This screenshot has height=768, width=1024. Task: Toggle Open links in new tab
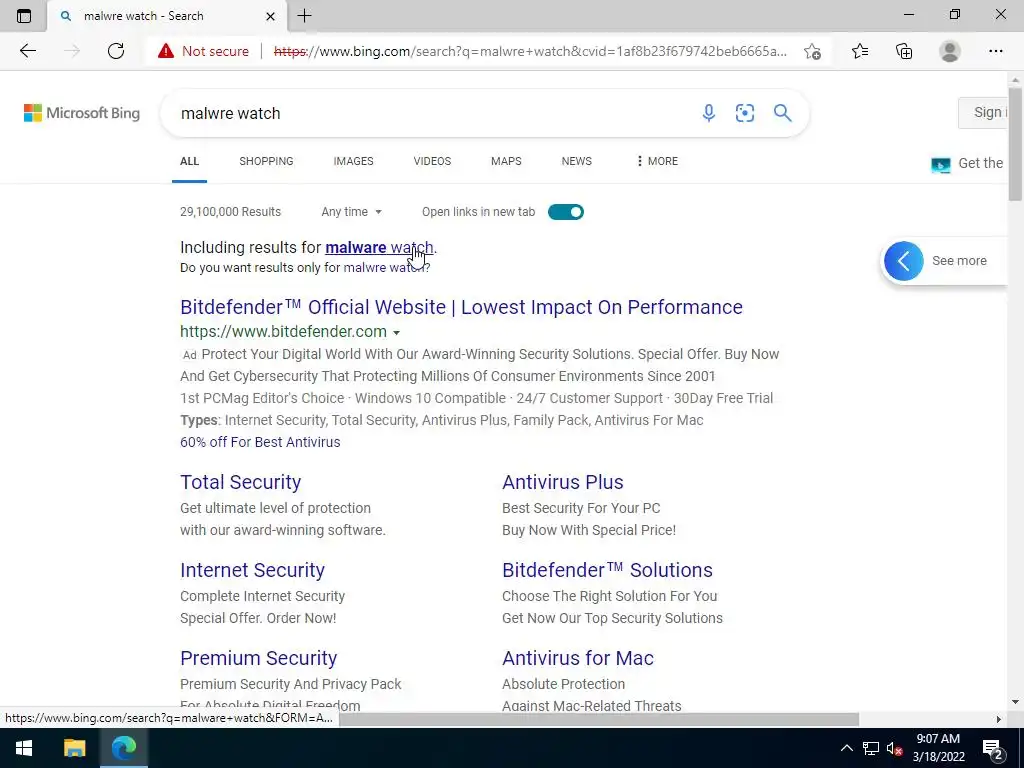pyautogui.click(x=566, y=212)
